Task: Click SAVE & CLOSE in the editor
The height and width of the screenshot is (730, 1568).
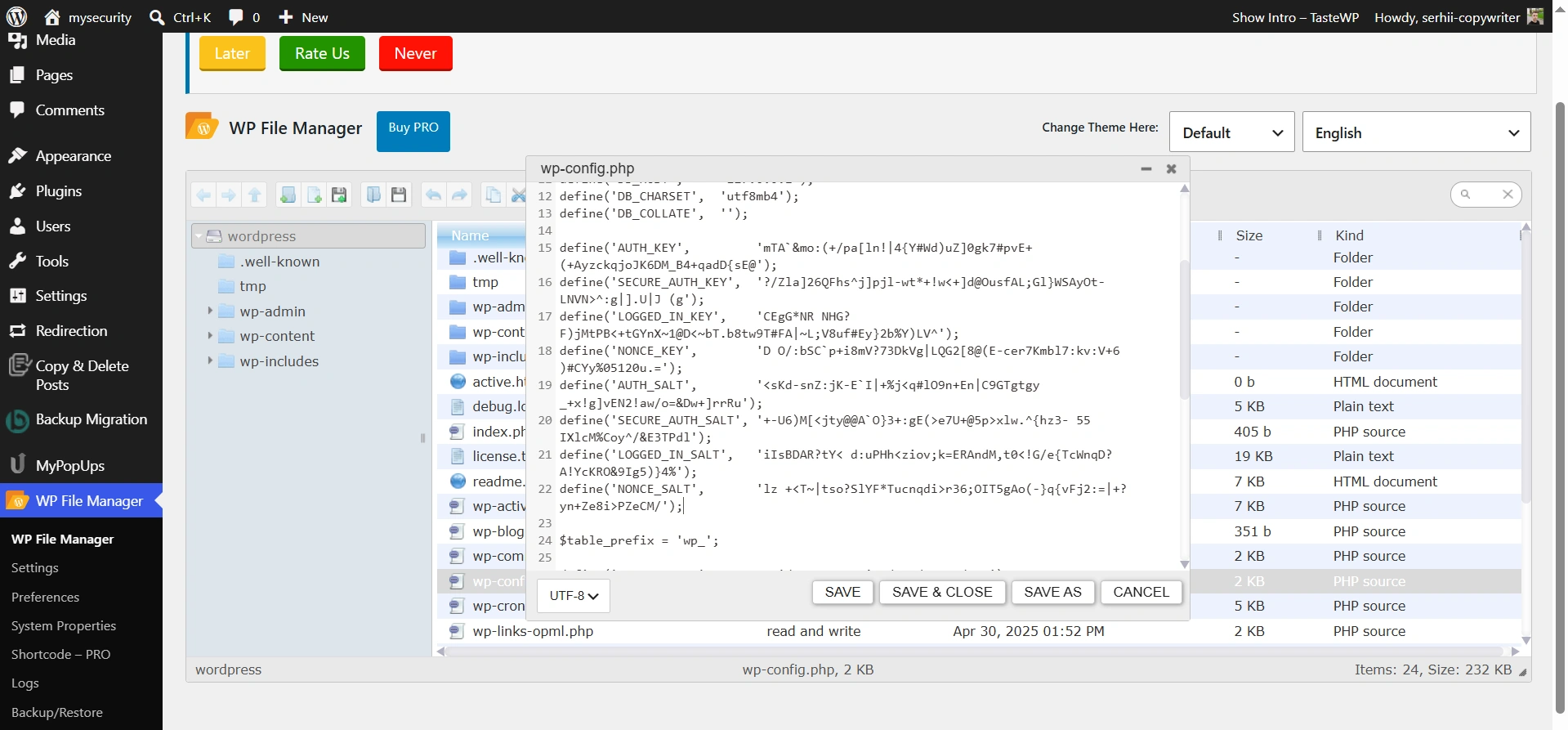Action: pyautogui.click(x=942, y=592)
